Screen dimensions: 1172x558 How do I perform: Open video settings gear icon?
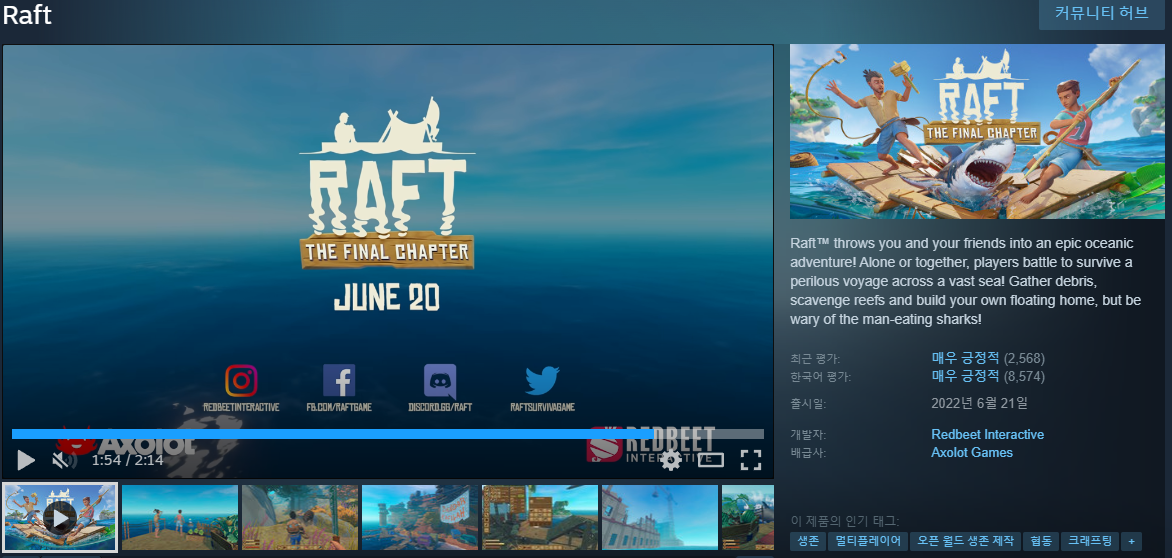tap(670, 460)
